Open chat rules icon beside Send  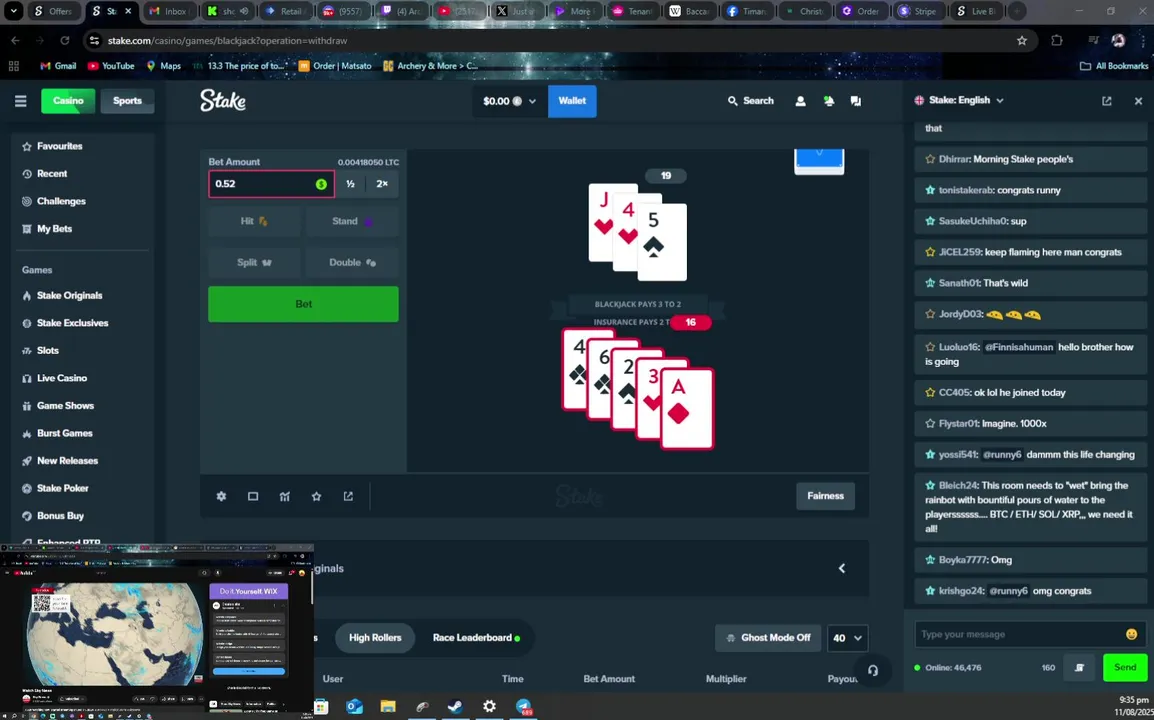click(1079, 668)
